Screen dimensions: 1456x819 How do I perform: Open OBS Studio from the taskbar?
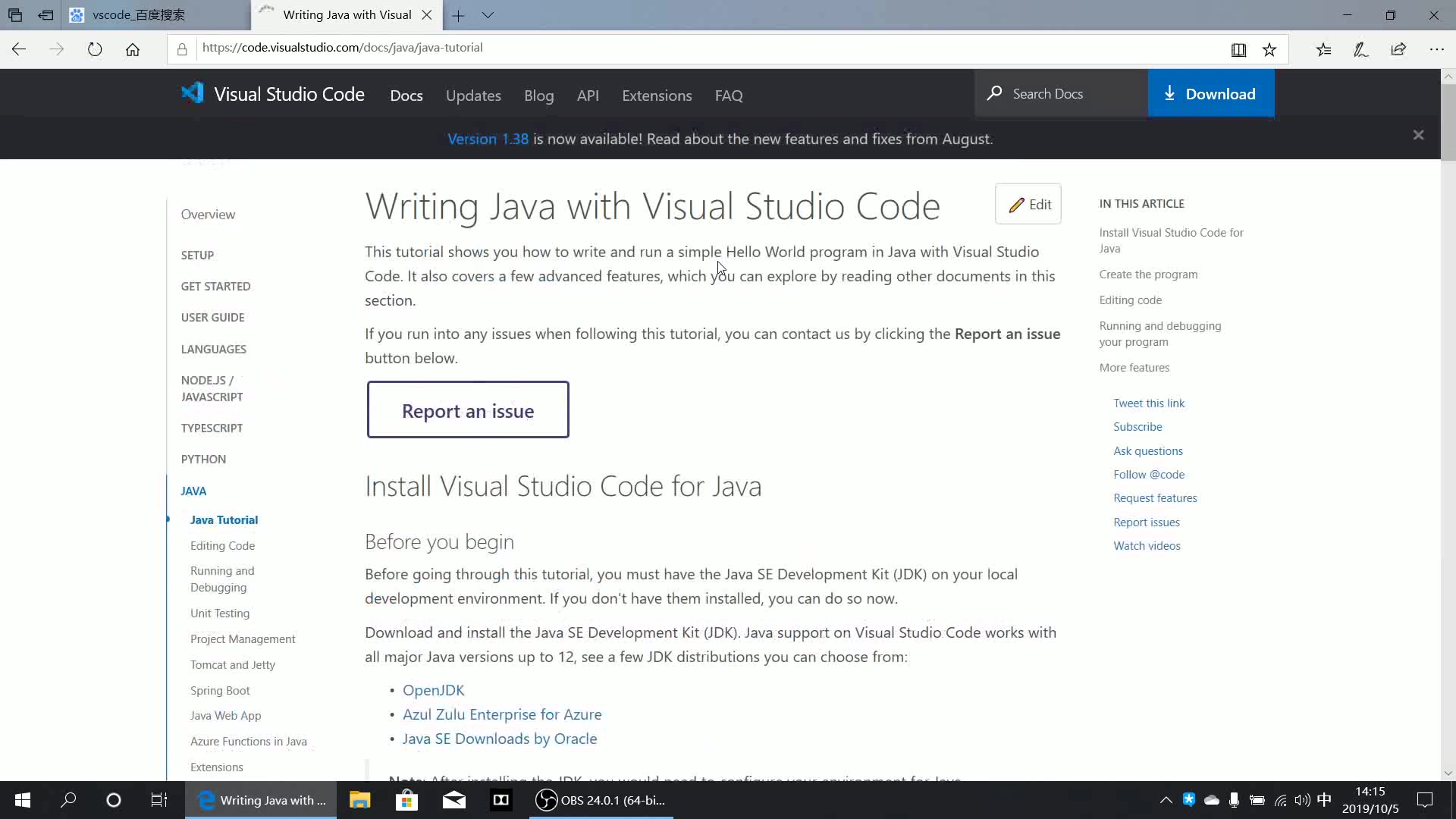[545, 799]
